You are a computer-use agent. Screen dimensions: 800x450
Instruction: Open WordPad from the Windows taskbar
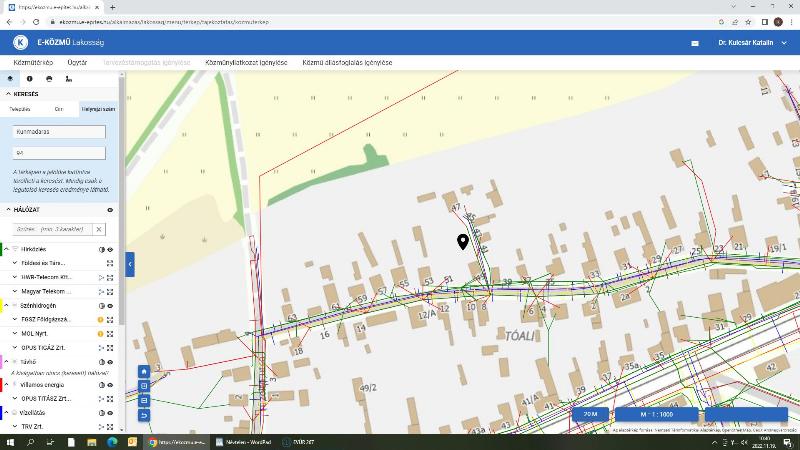(x=243, y=442)
